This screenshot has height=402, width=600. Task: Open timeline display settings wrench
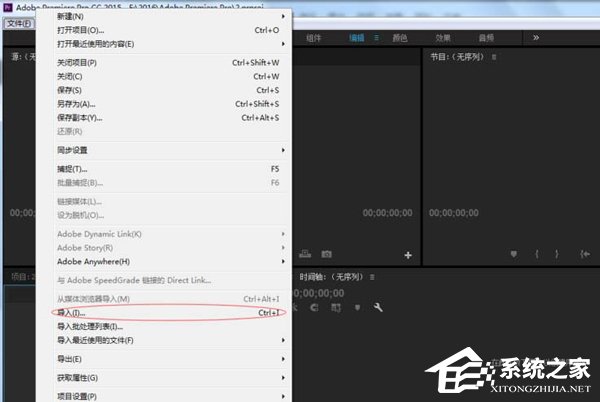coord(378,307)
